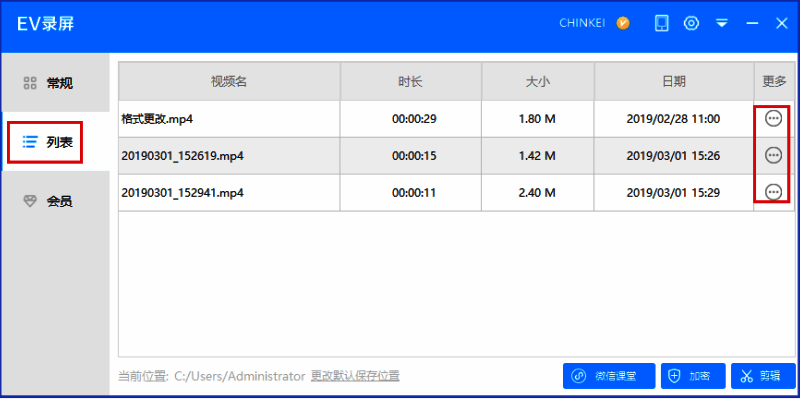Open the title bar dropdown menu arrow
Screen dimensions: 800x399
(721, 23)
